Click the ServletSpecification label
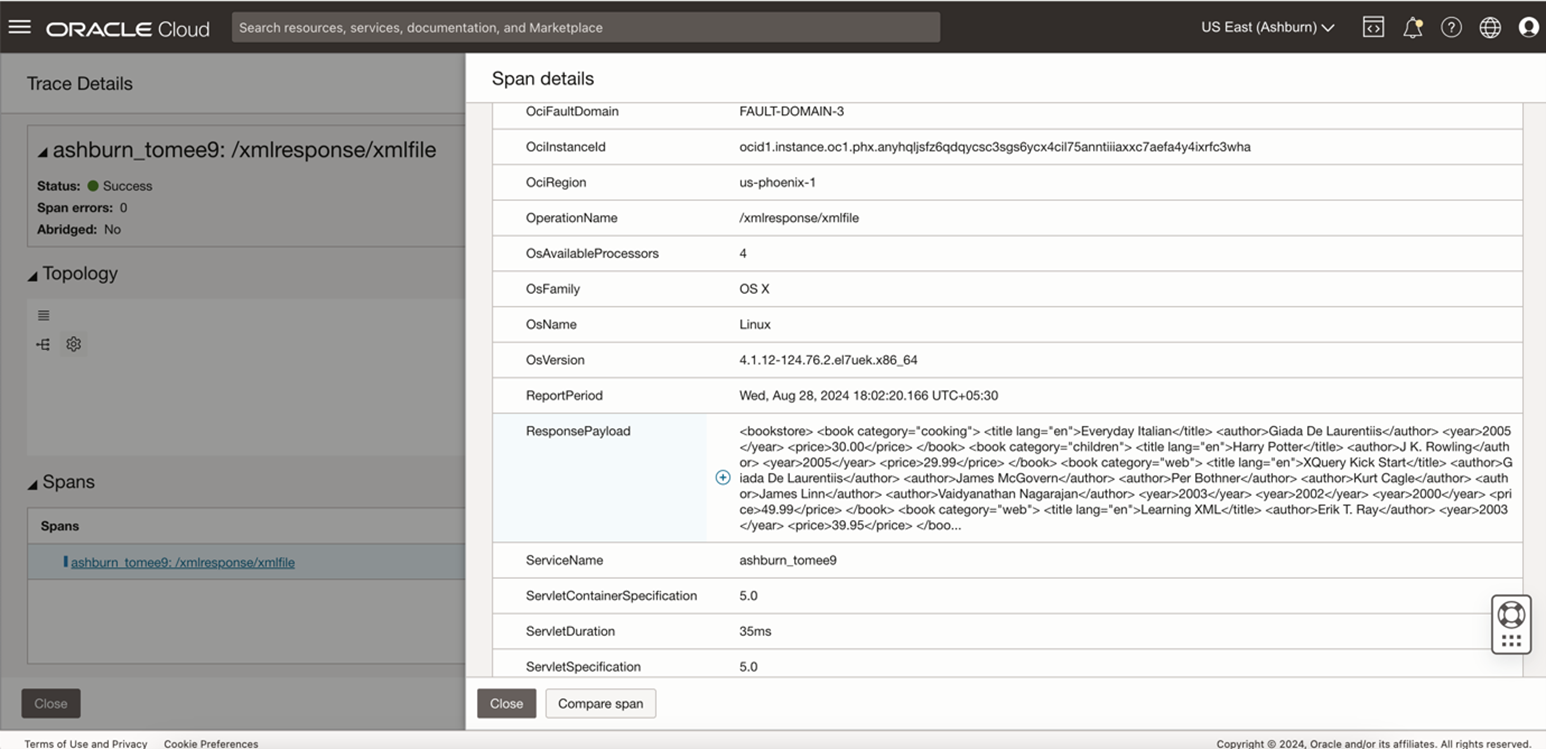 [x=585, y=667]
